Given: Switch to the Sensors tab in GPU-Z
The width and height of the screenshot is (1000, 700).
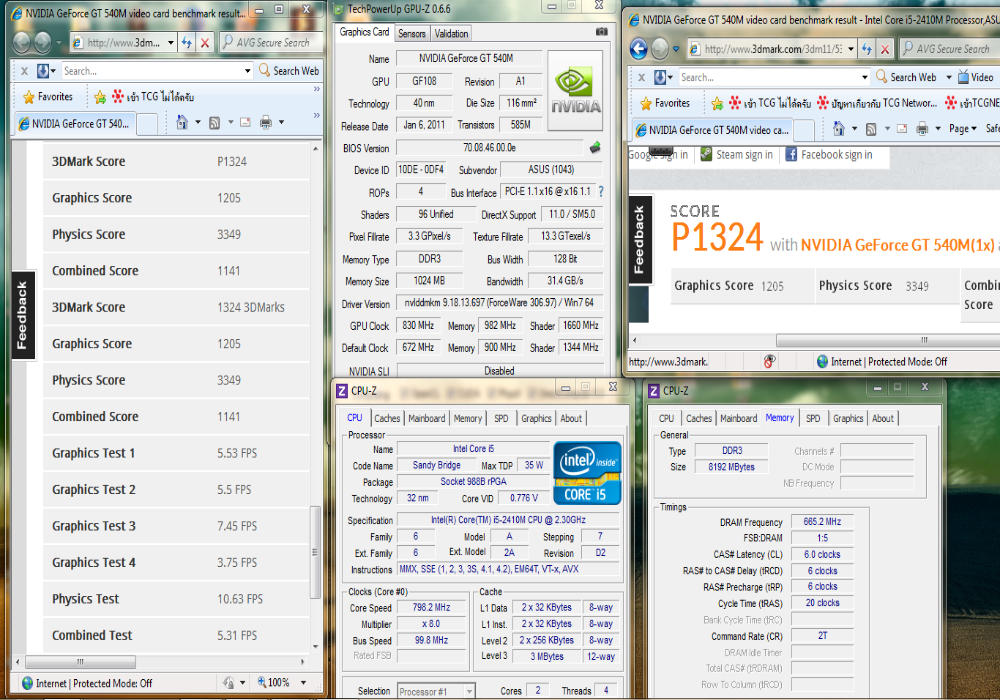Looking at the screenshot, I should click(411, 33).
